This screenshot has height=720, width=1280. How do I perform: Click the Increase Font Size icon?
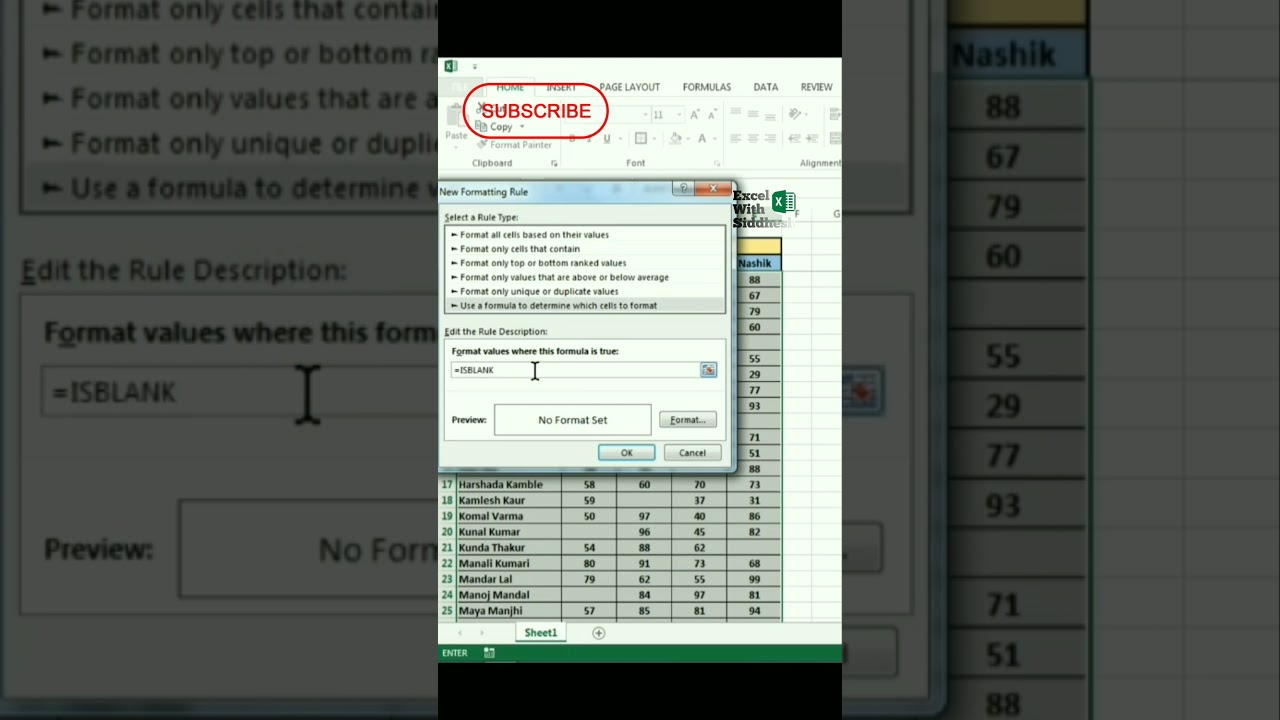pyautogui.click(x=694, y=115)
